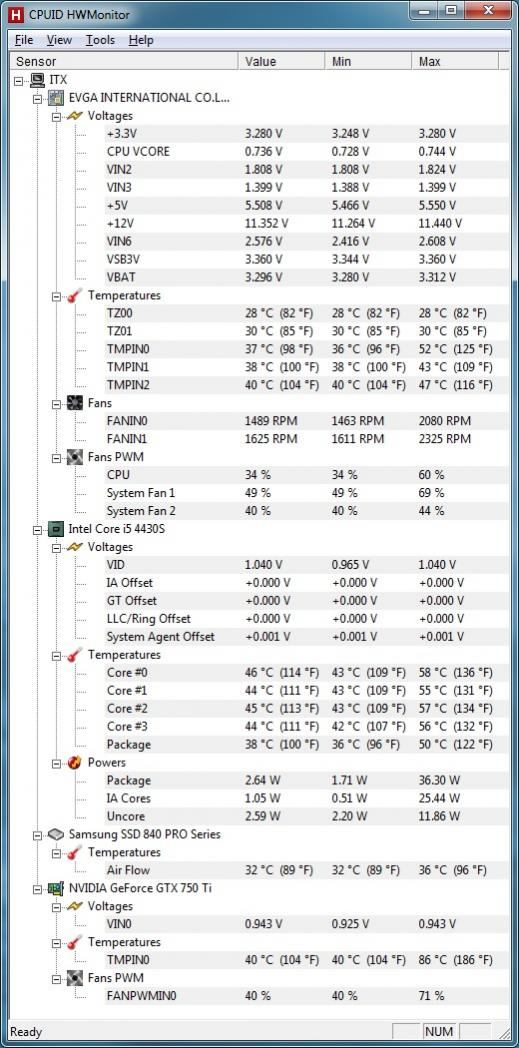The height and width of the screenshot is (1048, 519).
Task: Click the Max column header
Action: click(x=455, y=61)
